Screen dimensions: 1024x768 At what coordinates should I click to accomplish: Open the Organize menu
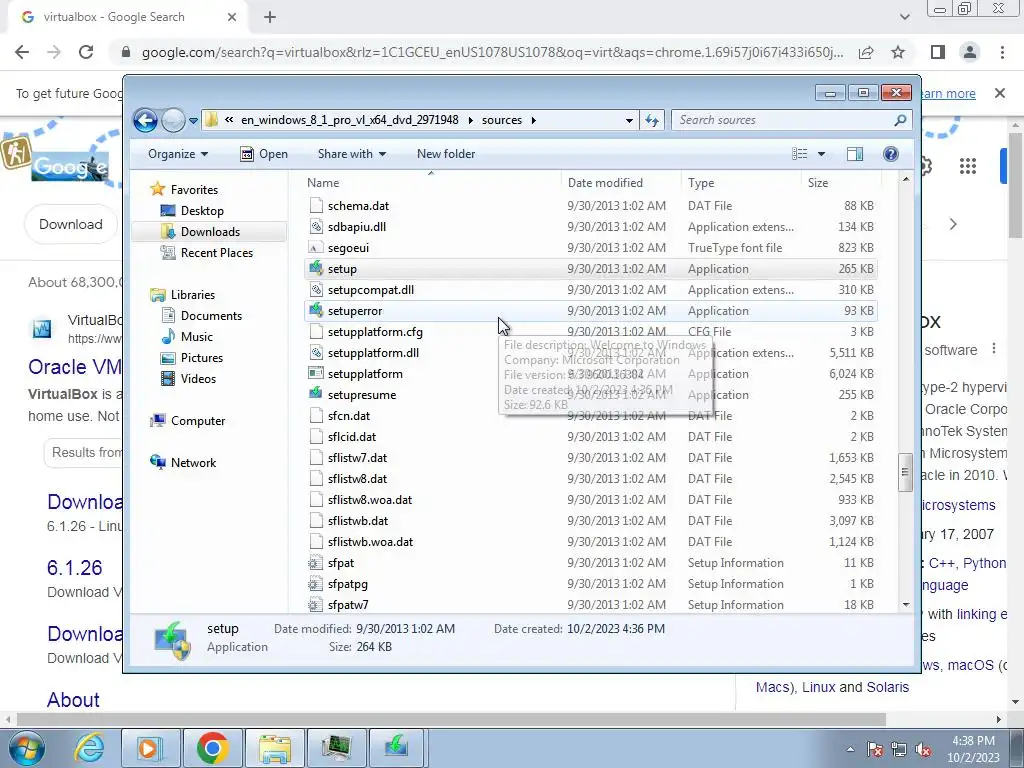click(x=178, y=154)
